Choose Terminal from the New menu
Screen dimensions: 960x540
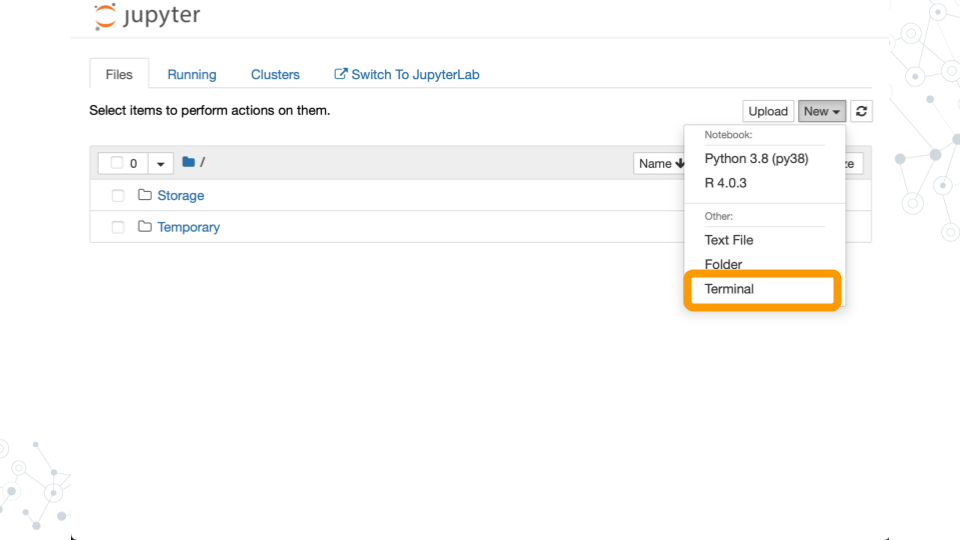[729, 289]
